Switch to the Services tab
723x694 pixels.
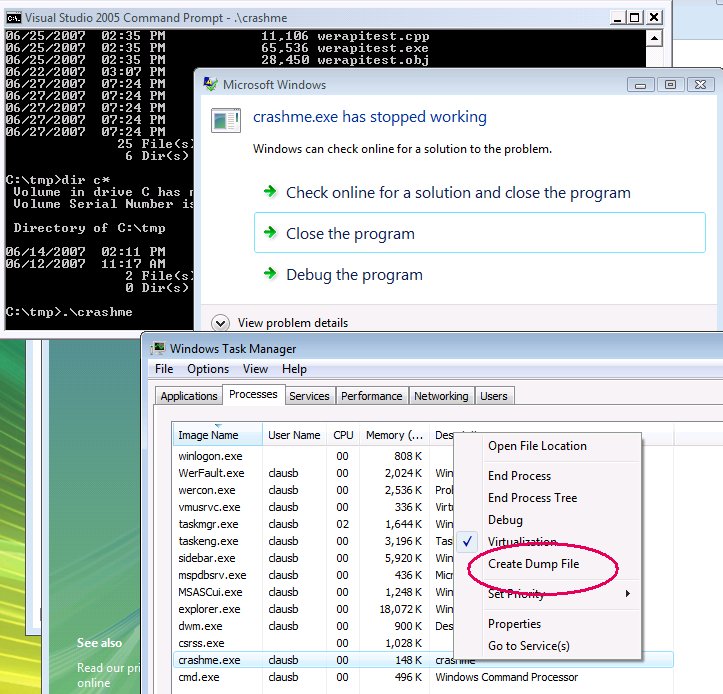309,396
